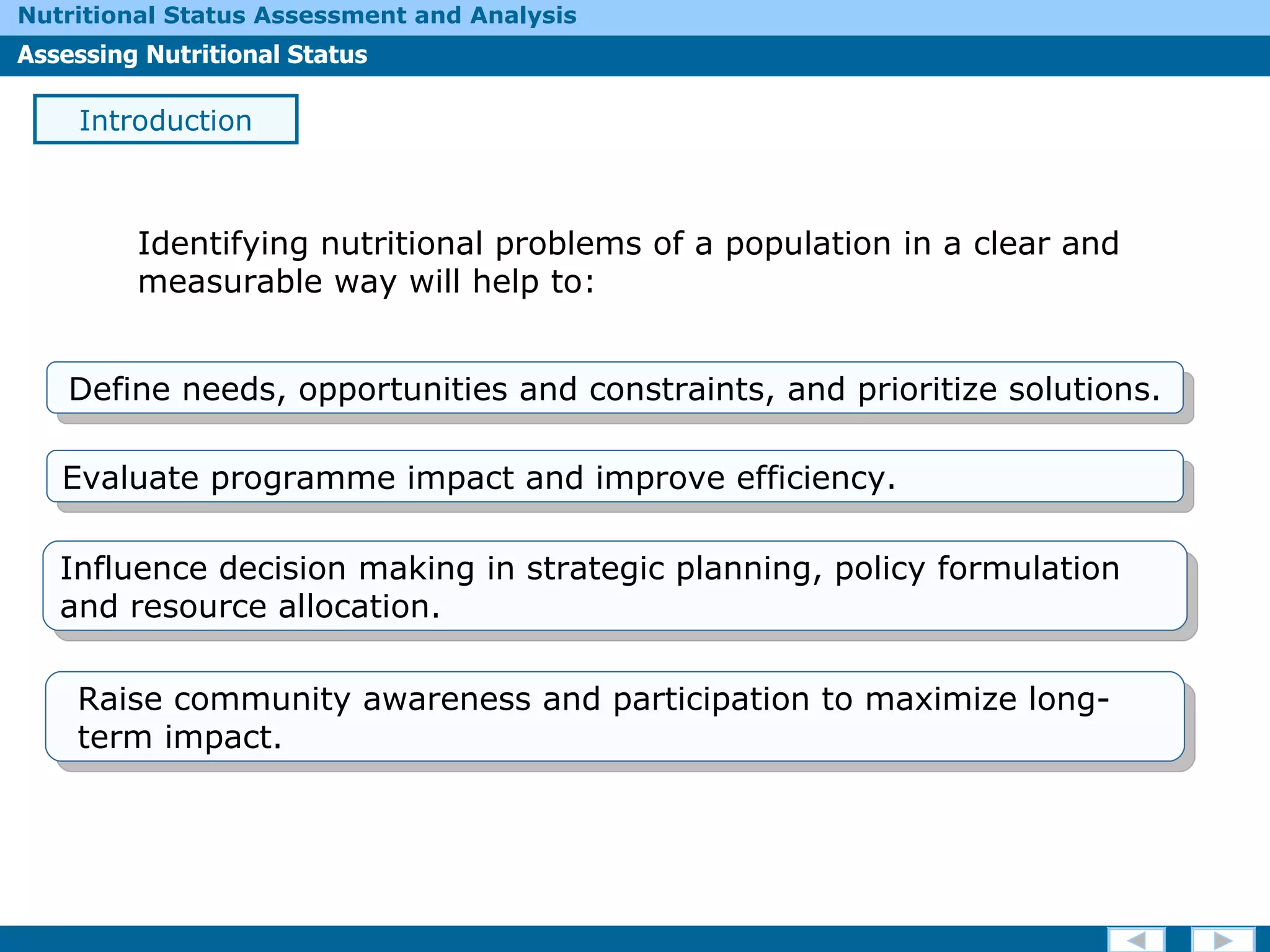Go to the previous slide arrow

[1136, 940]
